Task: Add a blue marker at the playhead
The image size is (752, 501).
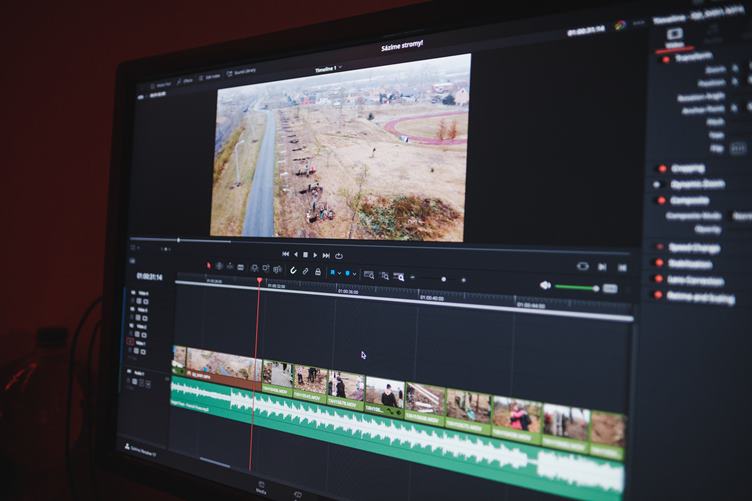Action: [x=348, y=274]
